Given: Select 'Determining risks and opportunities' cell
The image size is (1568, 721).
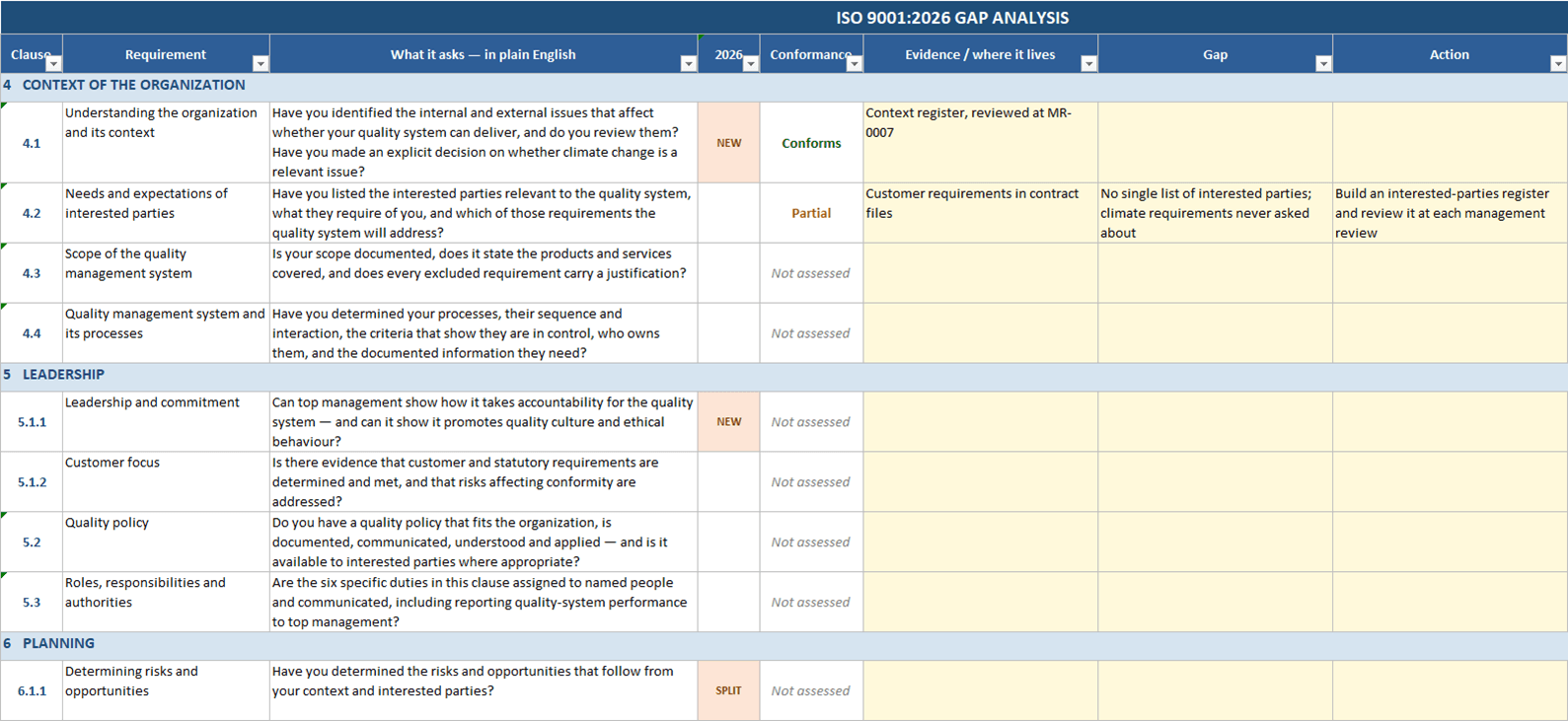Looking at the screenshot, I should (x=166, y=691).
